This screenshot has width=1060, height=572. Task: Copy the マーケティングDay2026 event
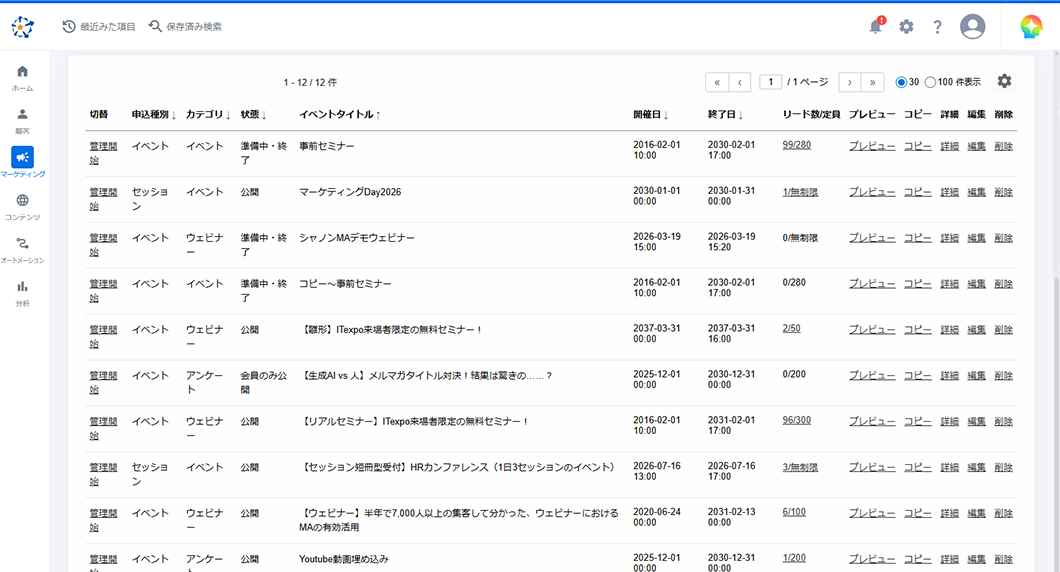pyautogui.click(x=917, y=192)
